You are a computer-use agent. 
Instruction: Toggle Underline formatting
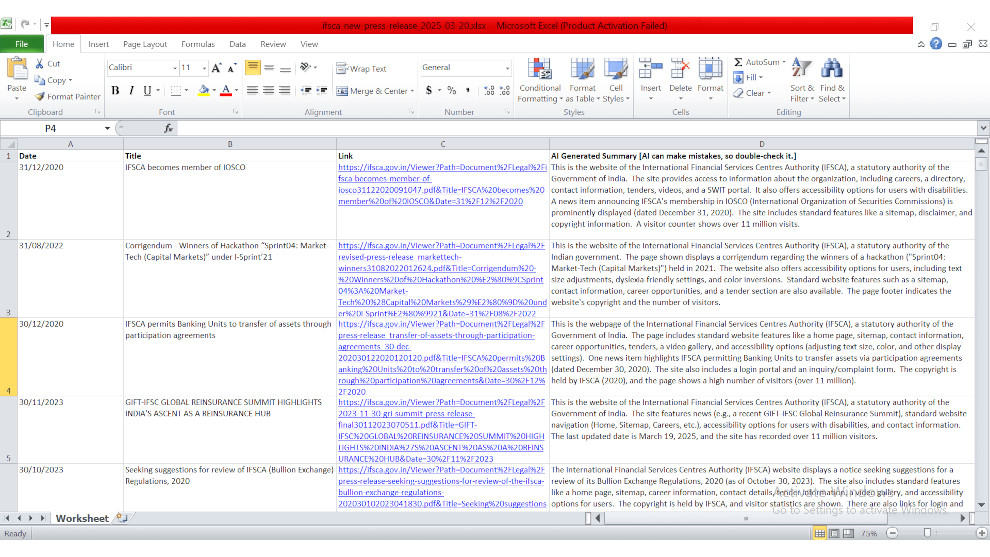(147, 90)
